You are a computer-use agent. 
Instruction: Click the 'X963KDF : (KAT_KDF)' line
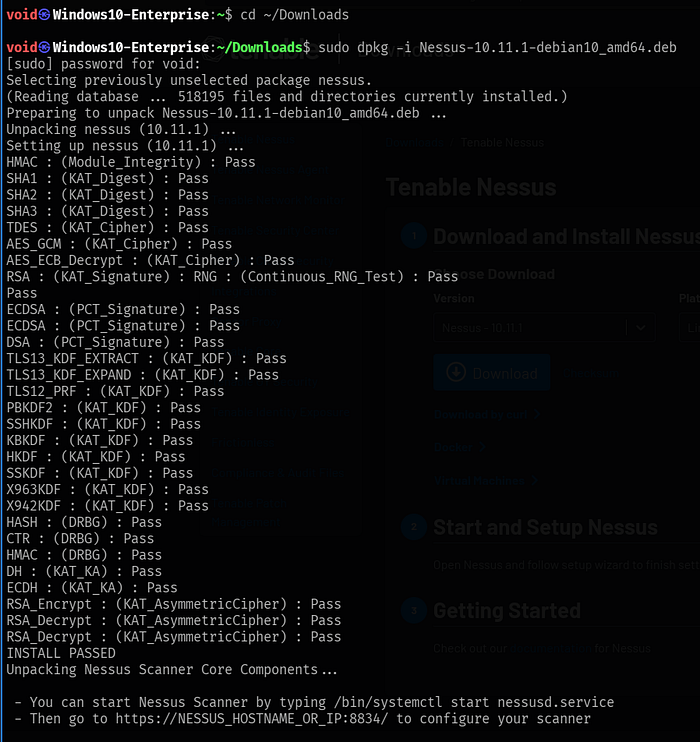click(107, 490)
